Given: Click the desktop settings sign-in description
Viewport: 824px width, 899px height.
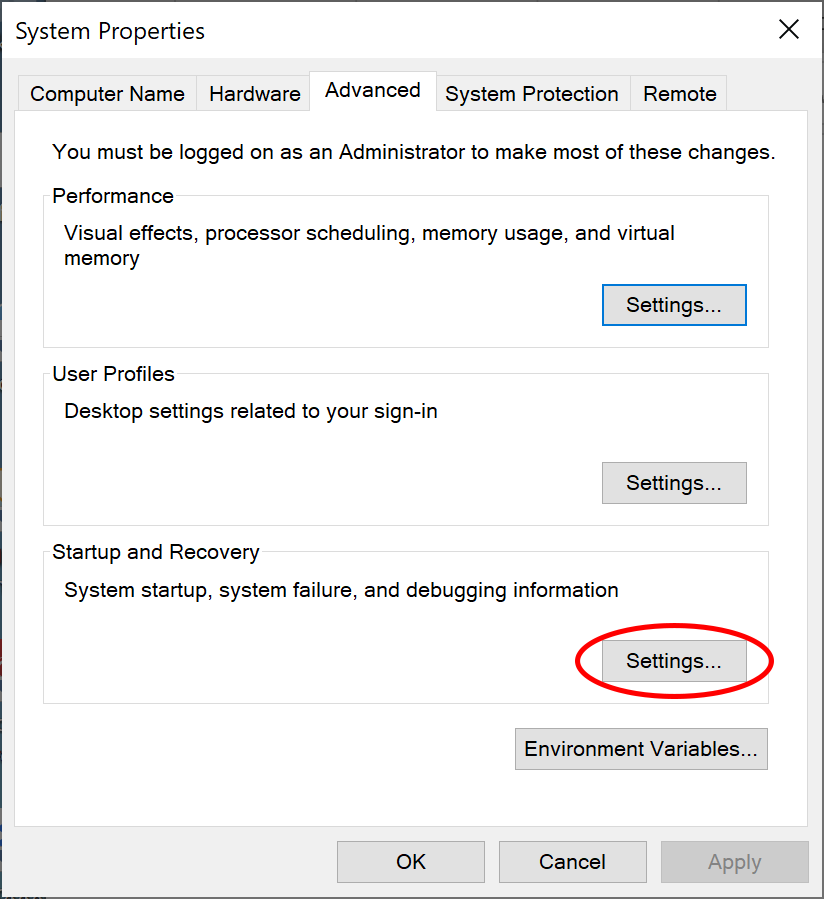Looking at the screenshot, I should (250, 411).
